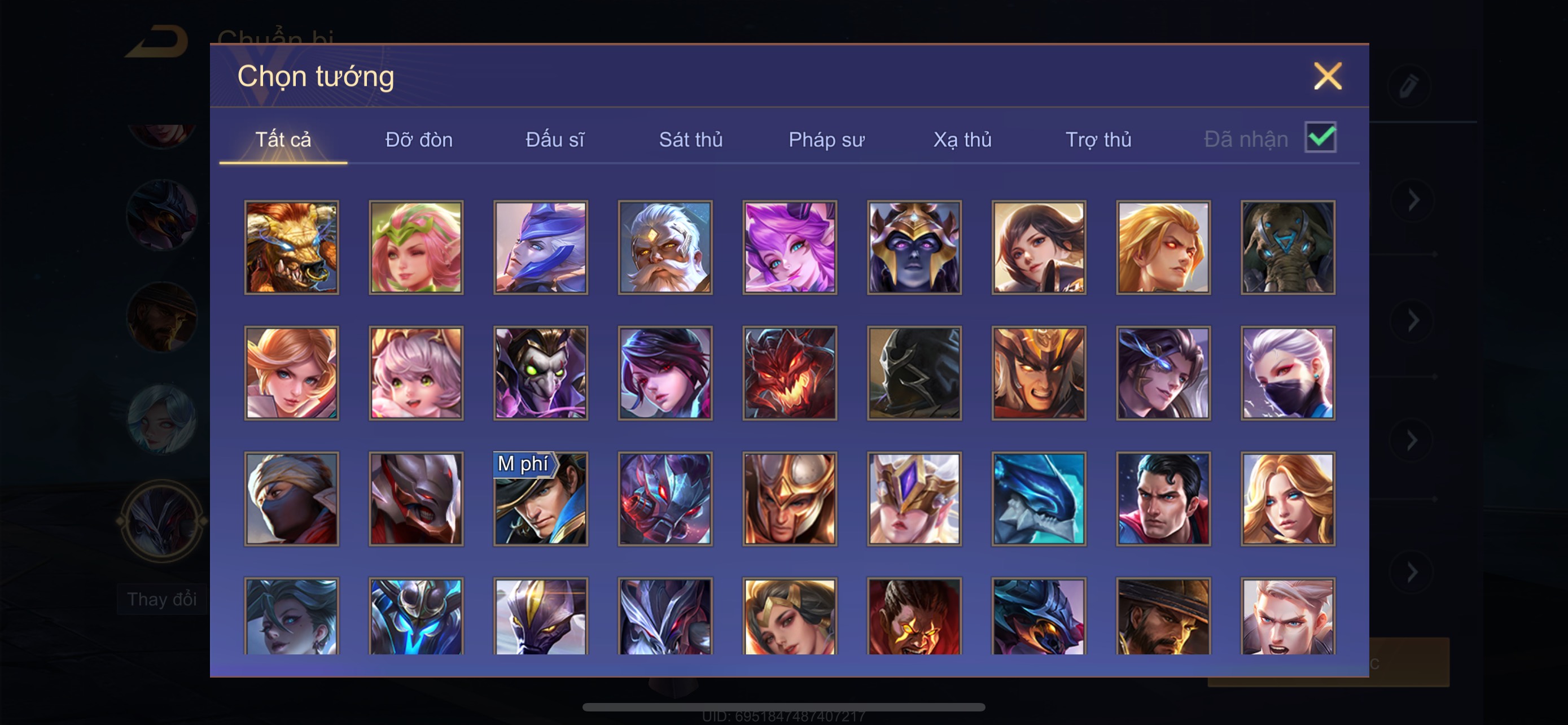Pick the Superman hero portrait

[1163, 499]
